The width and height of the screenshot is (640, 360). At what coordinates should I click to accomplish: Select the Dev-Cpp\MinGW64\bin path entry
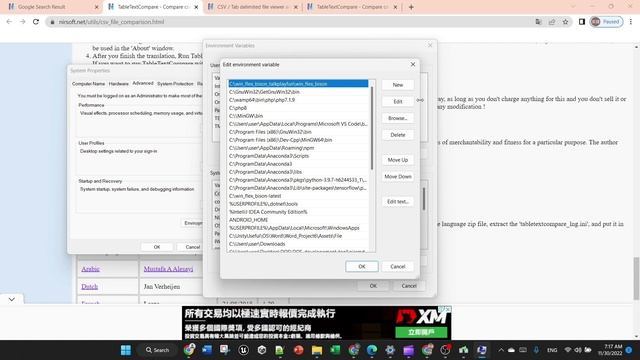[298, 140]
